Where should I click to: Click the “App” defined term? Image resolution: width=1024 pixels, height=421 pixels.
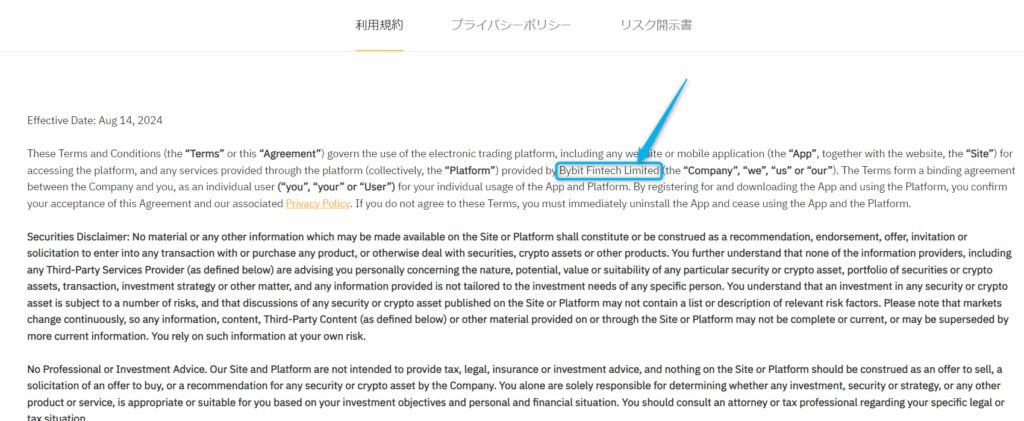tap(804, 154)
